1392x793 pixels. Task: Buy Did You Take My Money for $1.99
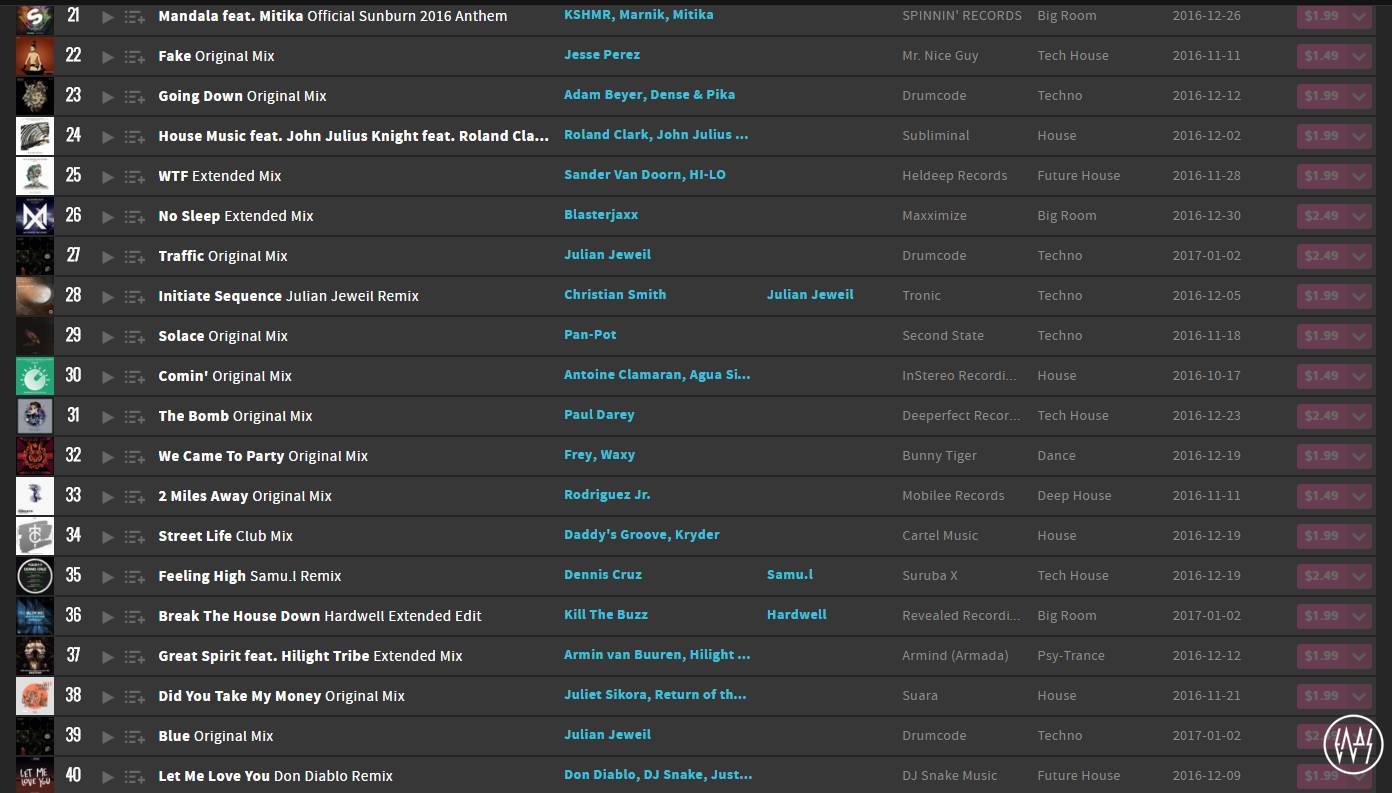point(1321,696)
